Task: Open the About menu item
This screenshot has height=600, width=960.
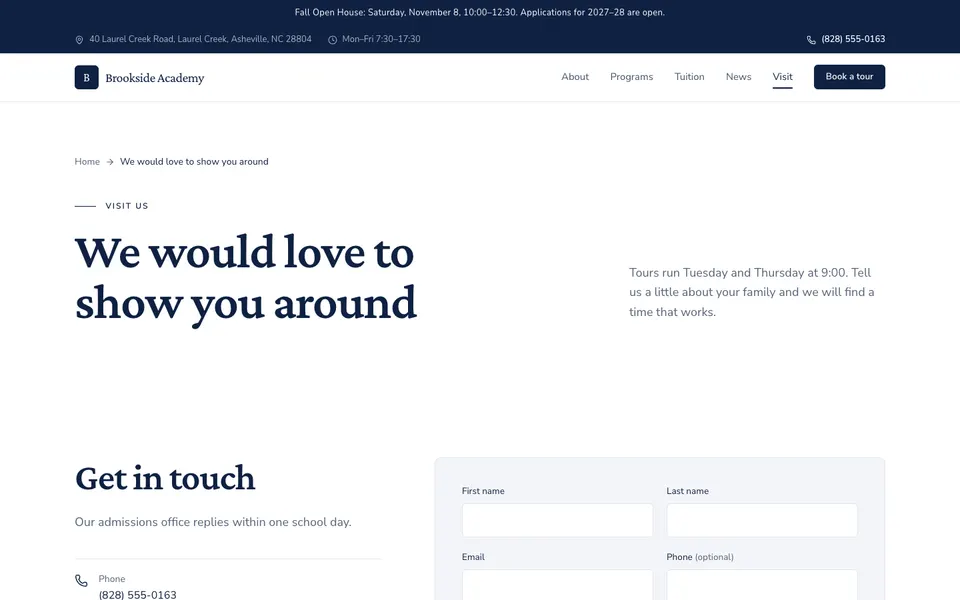Action: (x=575, y=77)
